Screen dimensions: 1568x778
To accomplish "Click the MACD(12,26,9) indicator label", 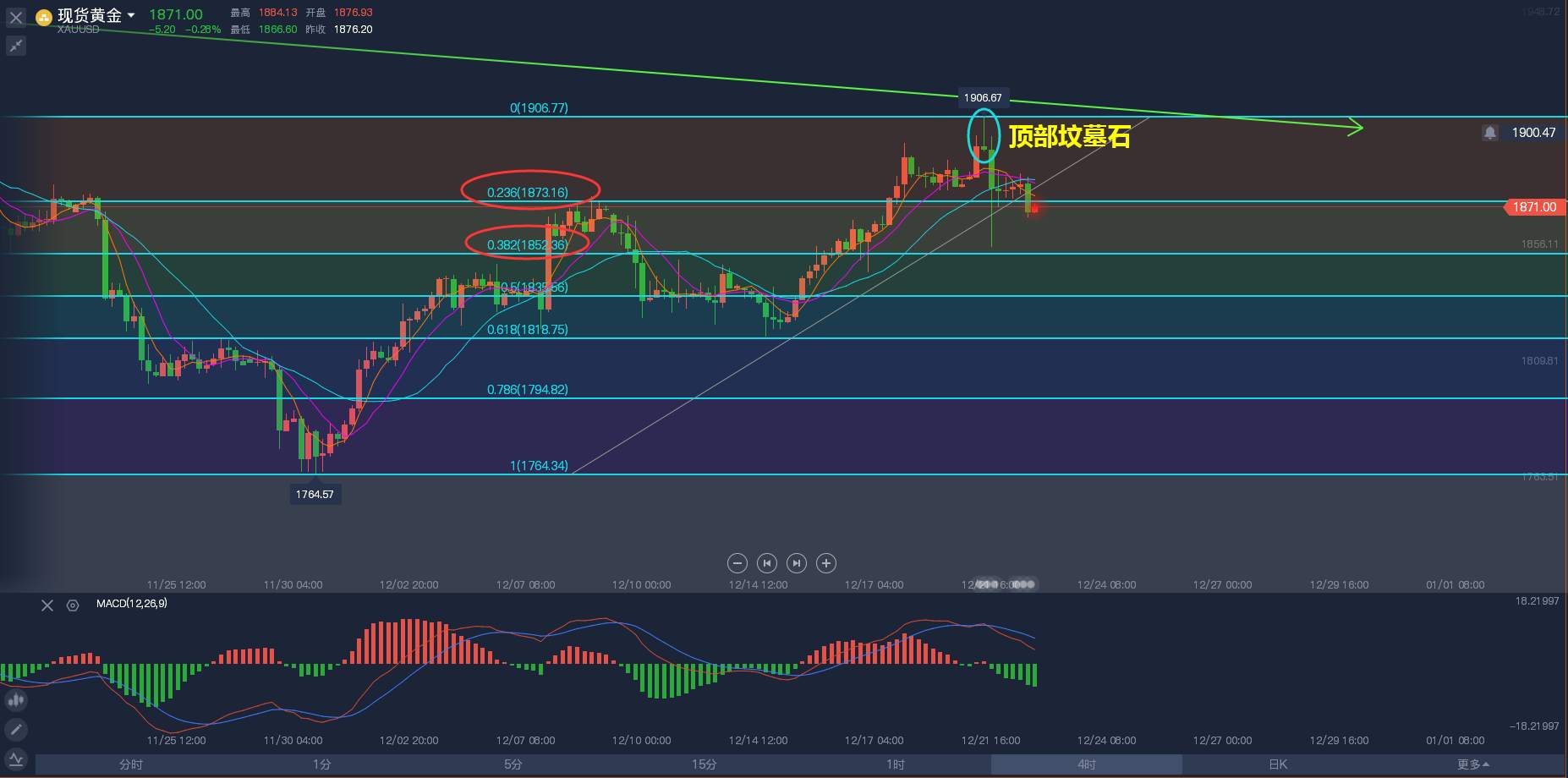I will click(132, 604).
